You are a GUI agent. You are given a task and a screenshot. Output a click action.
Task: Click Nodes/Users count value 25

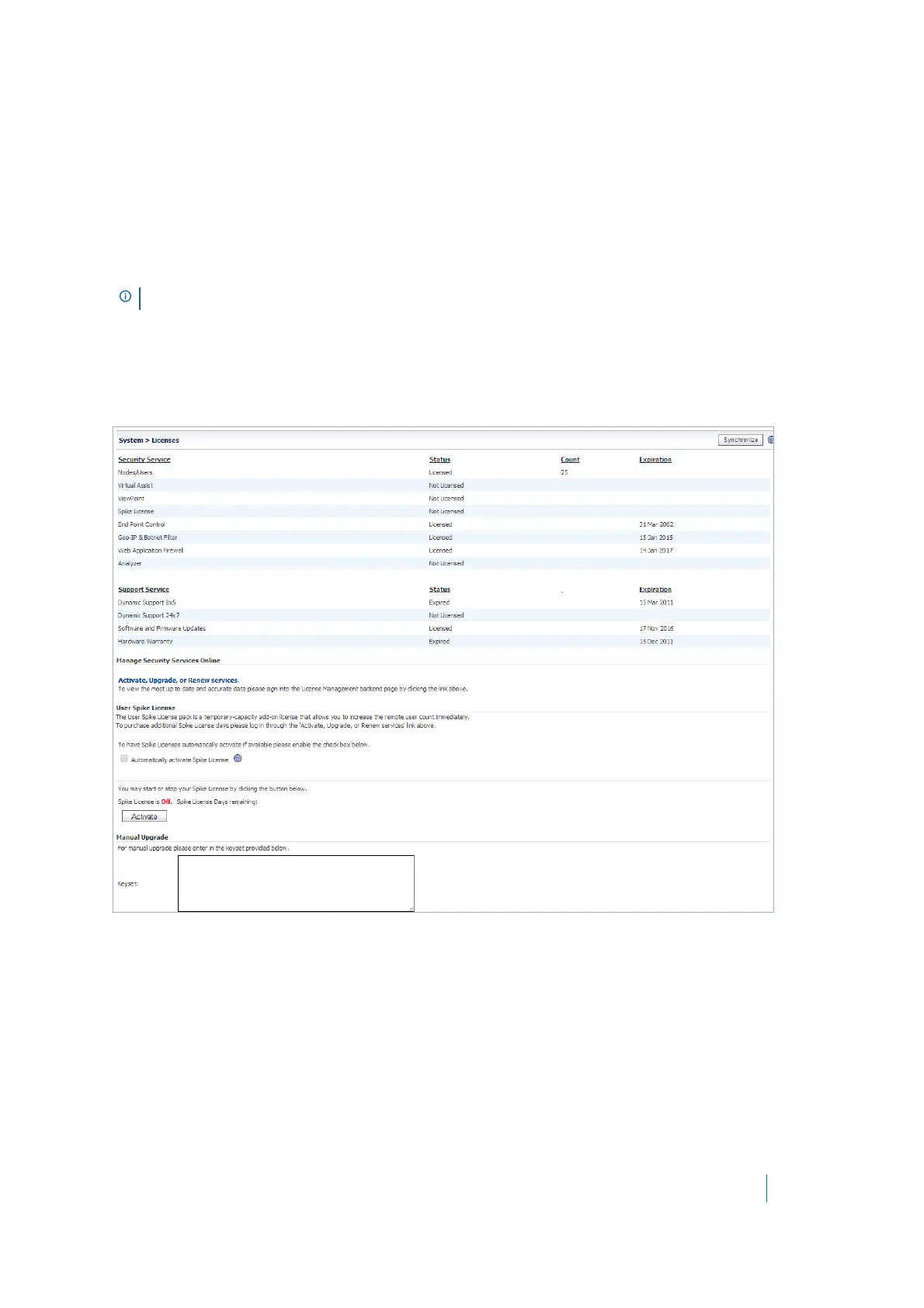coord(564,472)
